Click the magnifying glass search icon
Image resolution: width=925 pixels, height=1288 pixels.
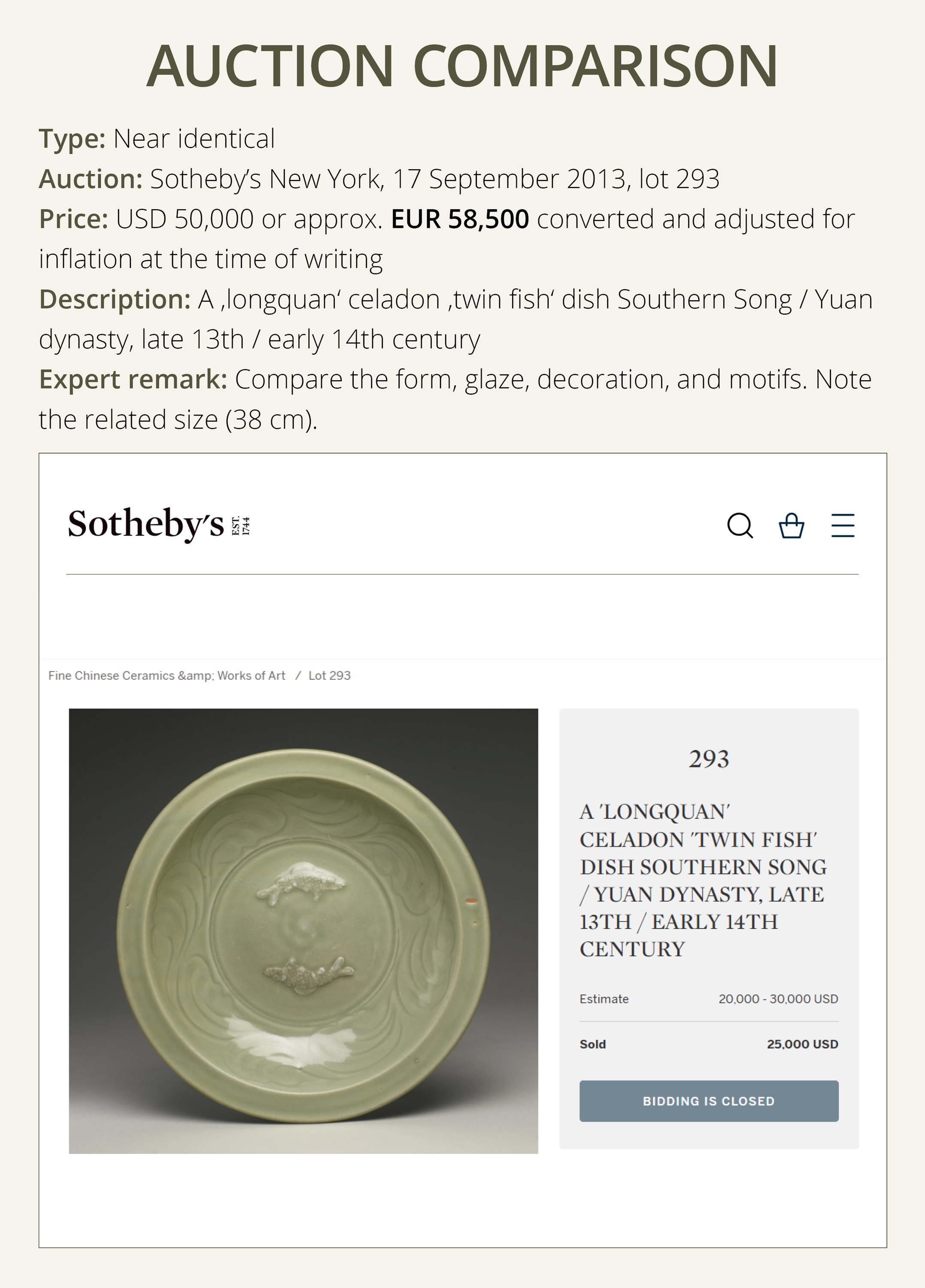[x=740, y=526]
